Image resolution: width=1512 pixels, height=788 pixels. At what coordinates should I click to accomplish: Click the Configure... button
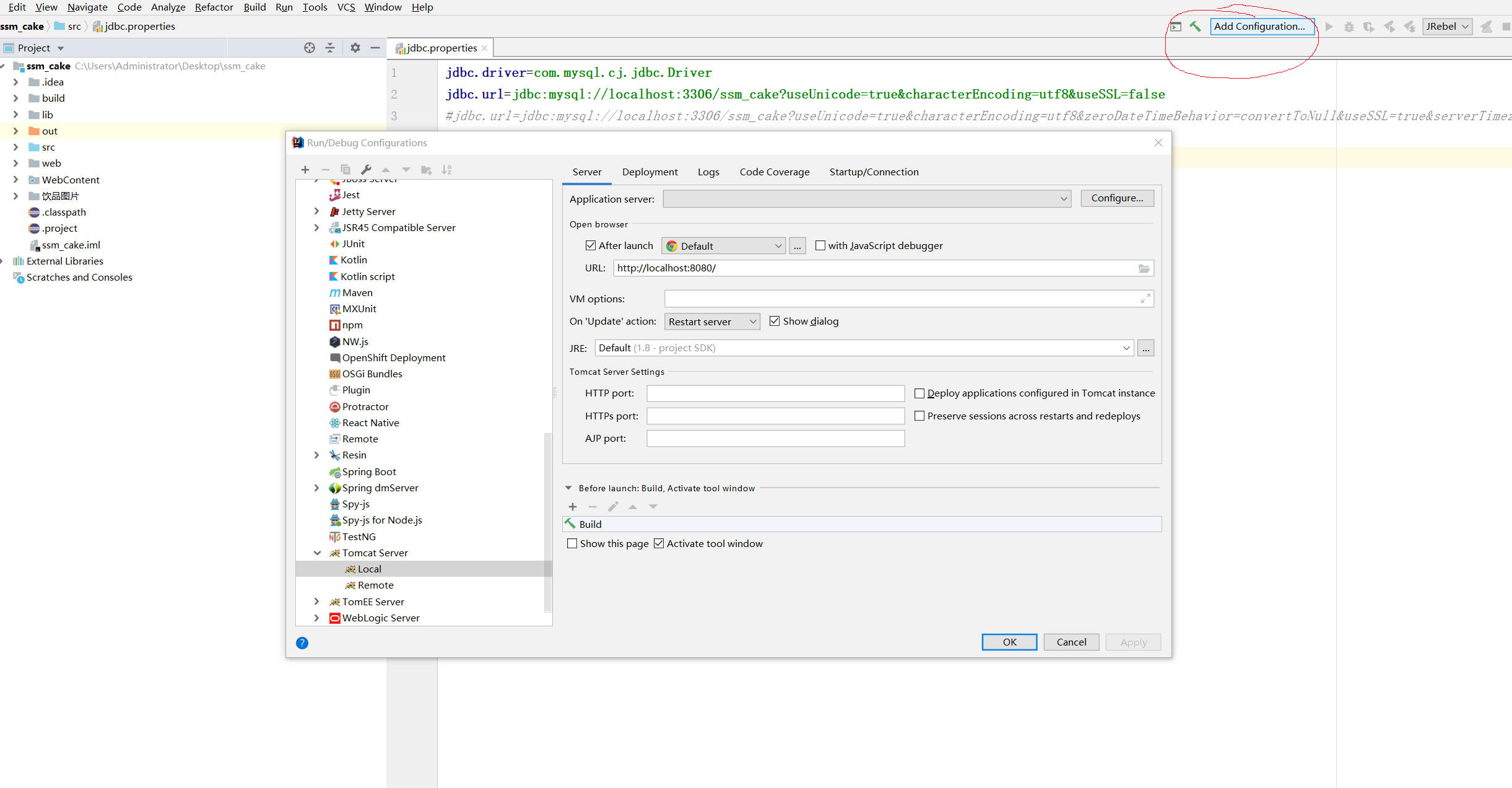(x=1117, y=198)
